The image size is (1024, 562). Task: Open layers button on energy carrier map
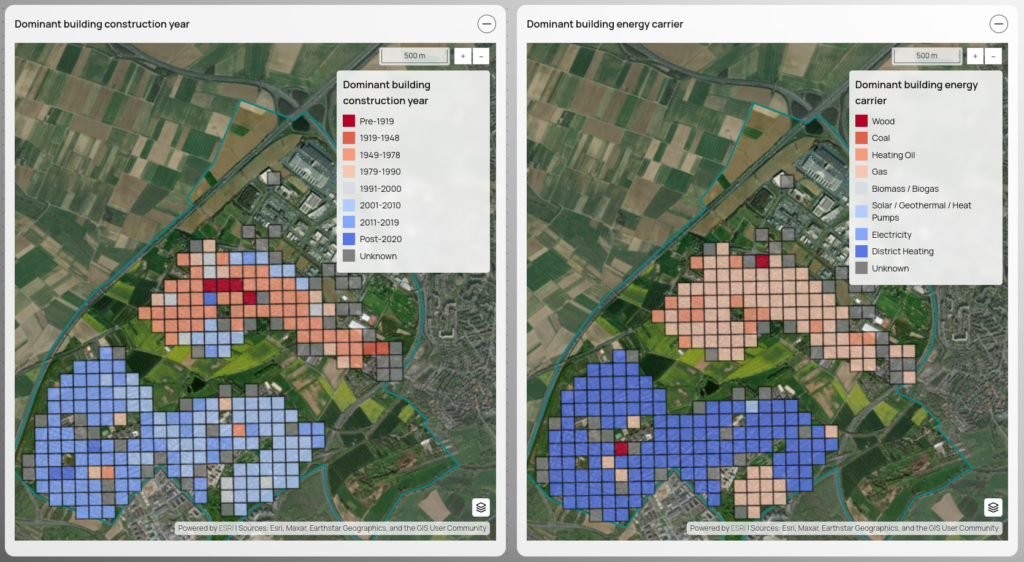click(x=993, y=507)
